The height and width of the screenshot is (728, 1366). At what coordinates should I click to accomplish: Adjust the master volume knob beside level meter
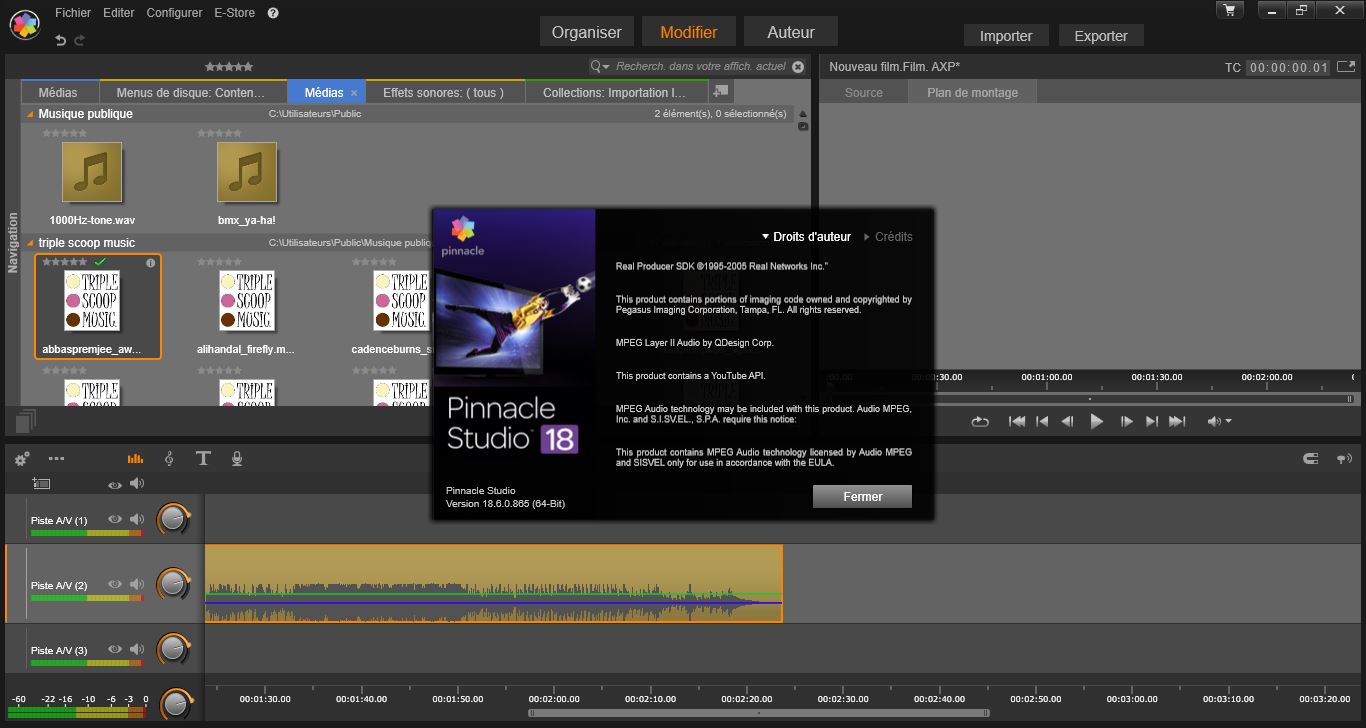coord(176,704)
